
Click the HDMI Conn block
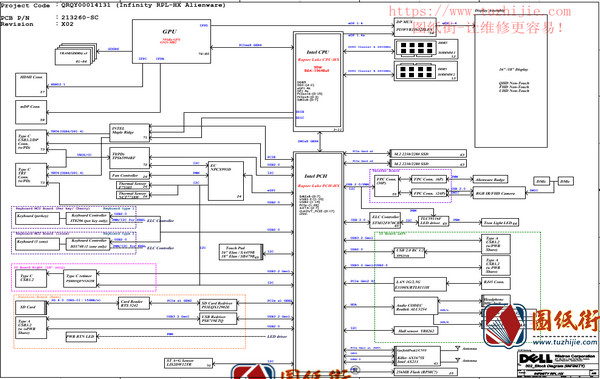coord(31,85)
